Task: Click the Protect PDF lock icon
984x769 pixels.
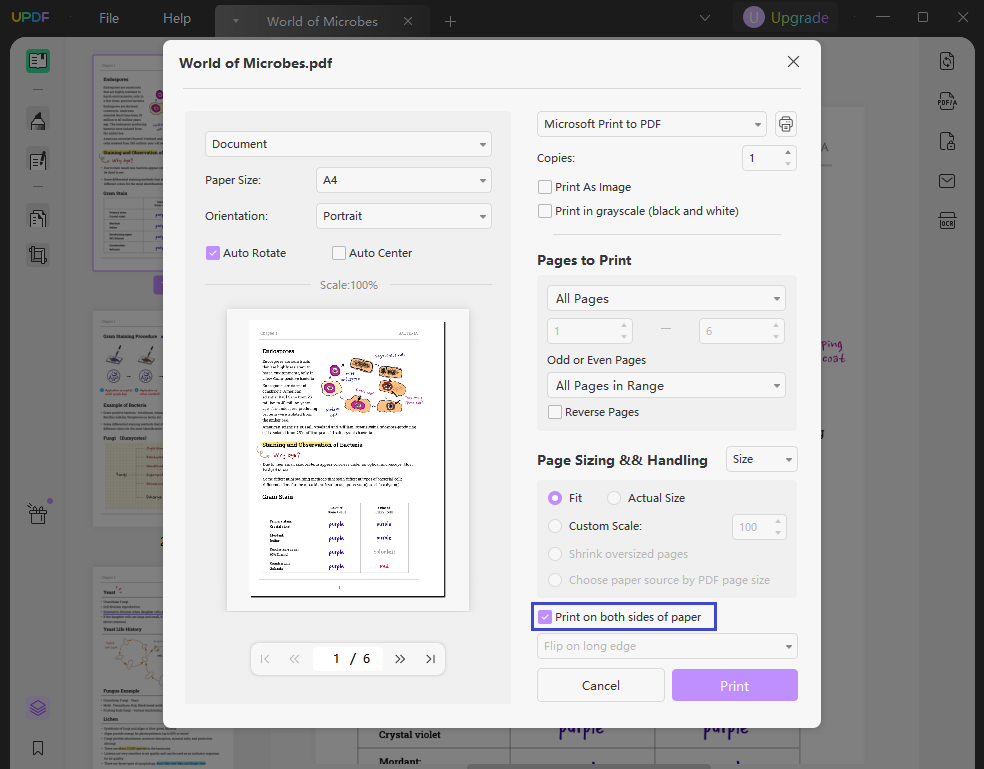Action: click(947, 141)
